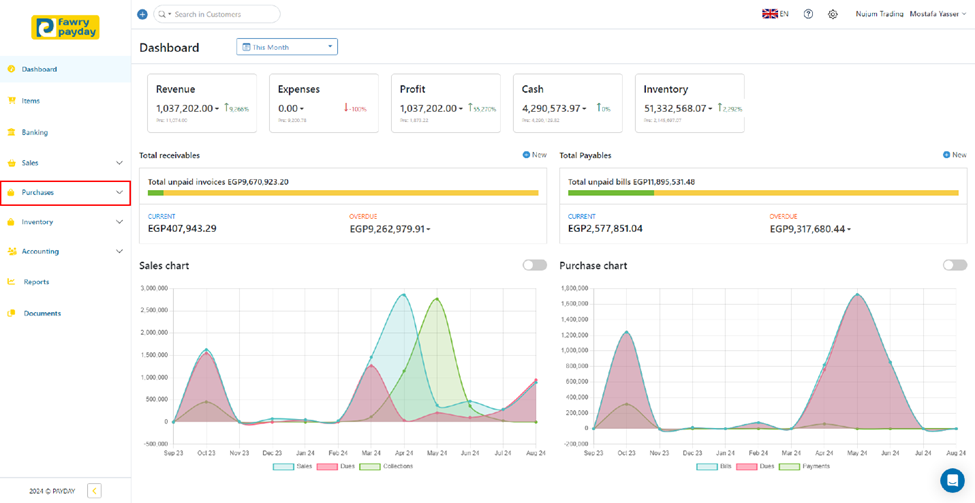Click the blue plus quick-add icon
The image size is (975, 503).
[142, 15]
